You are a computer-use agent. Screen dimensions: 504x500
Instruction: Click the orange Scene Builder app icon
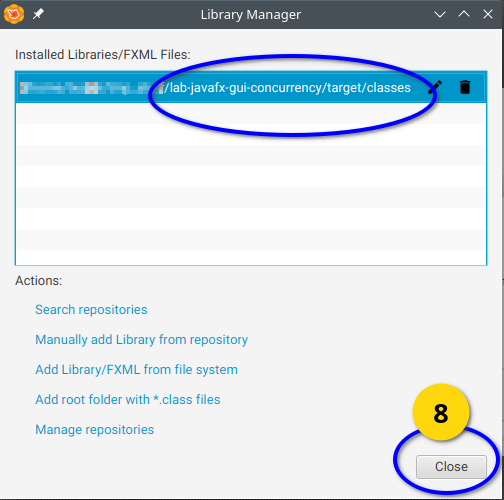pos(14,14)
